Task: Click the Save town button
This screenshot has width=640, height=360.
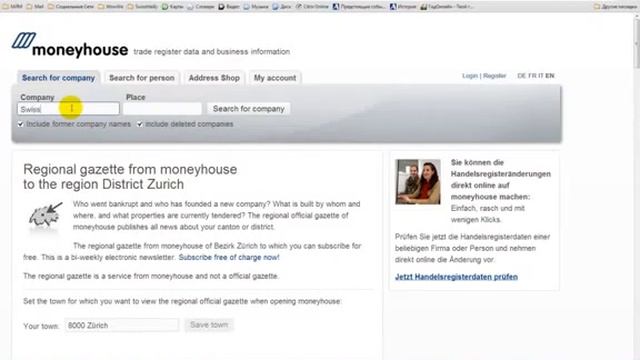Action: (209, 325)
